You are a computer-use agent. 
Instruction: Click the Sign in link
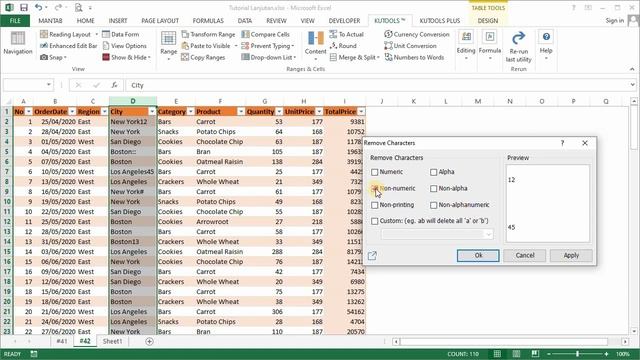coord(615,20)
